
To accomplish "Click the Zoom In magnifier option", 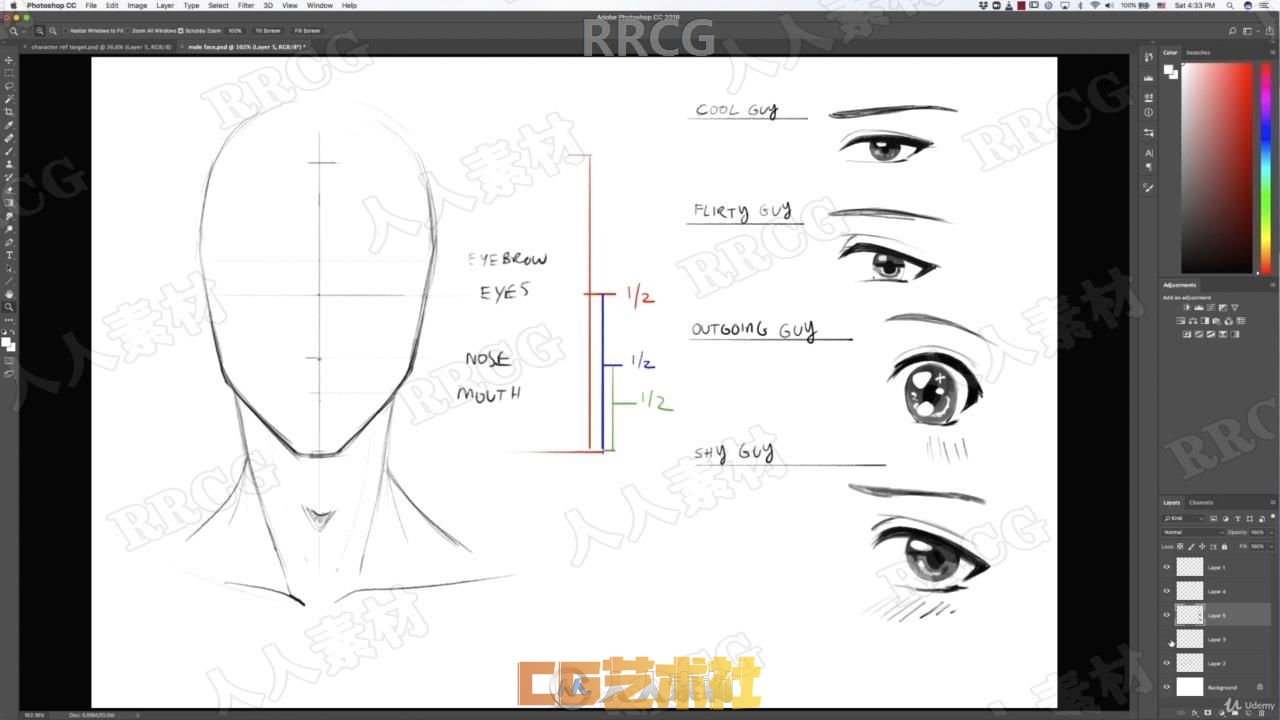I will [x=40, y=31].
